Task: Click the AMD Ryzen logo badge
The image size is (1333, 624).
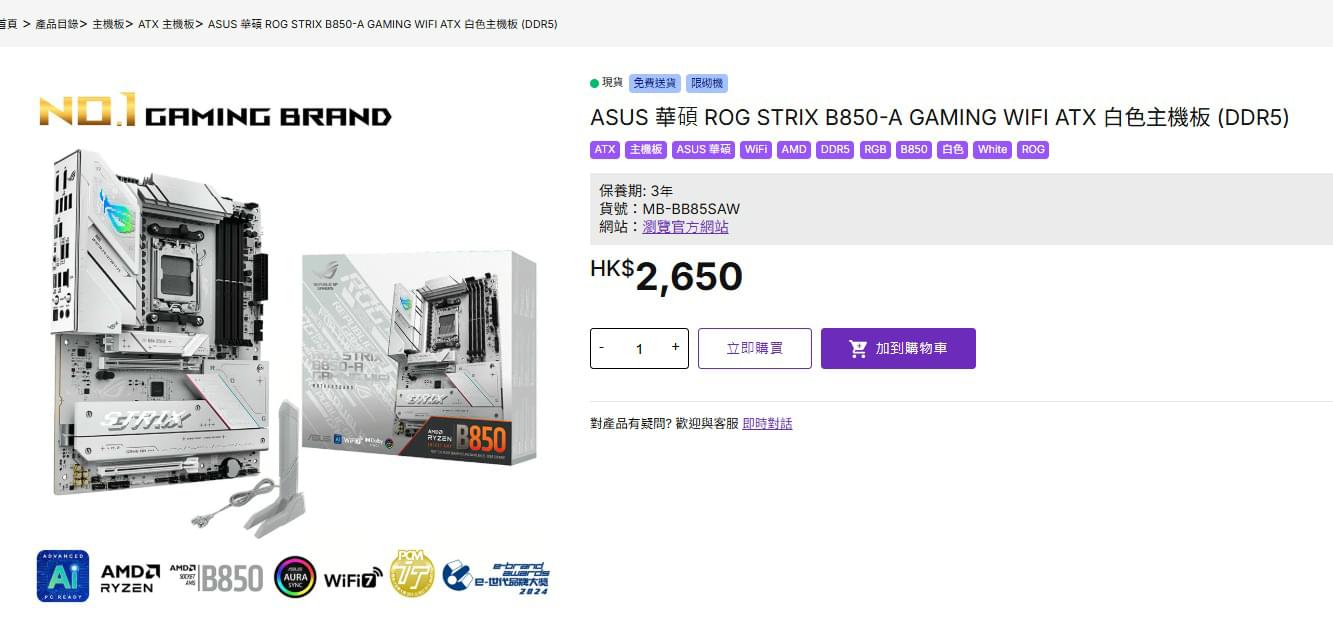Action: [x=130, y=578]
